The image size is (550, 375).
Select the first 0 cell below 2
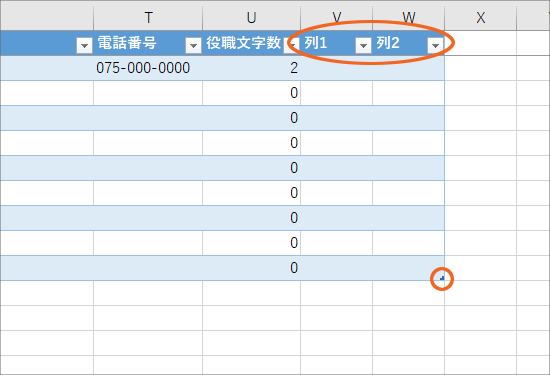click(x=251, y=93)
